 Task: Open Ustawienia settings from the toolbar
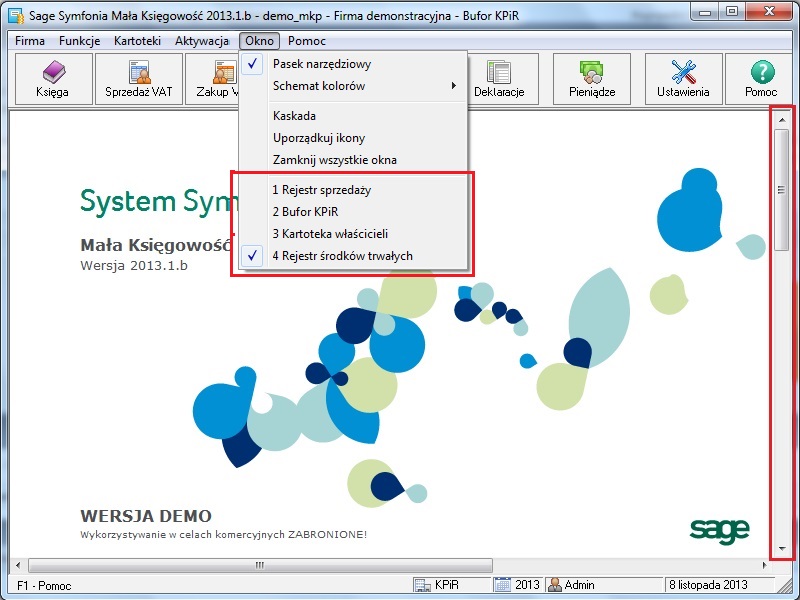click(683, 79)
